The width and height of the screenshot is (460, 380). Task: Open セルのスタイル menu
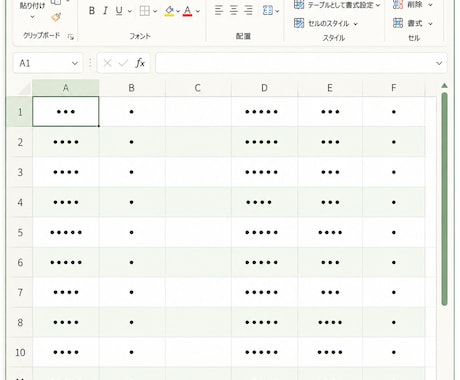(x=326, y=23)
